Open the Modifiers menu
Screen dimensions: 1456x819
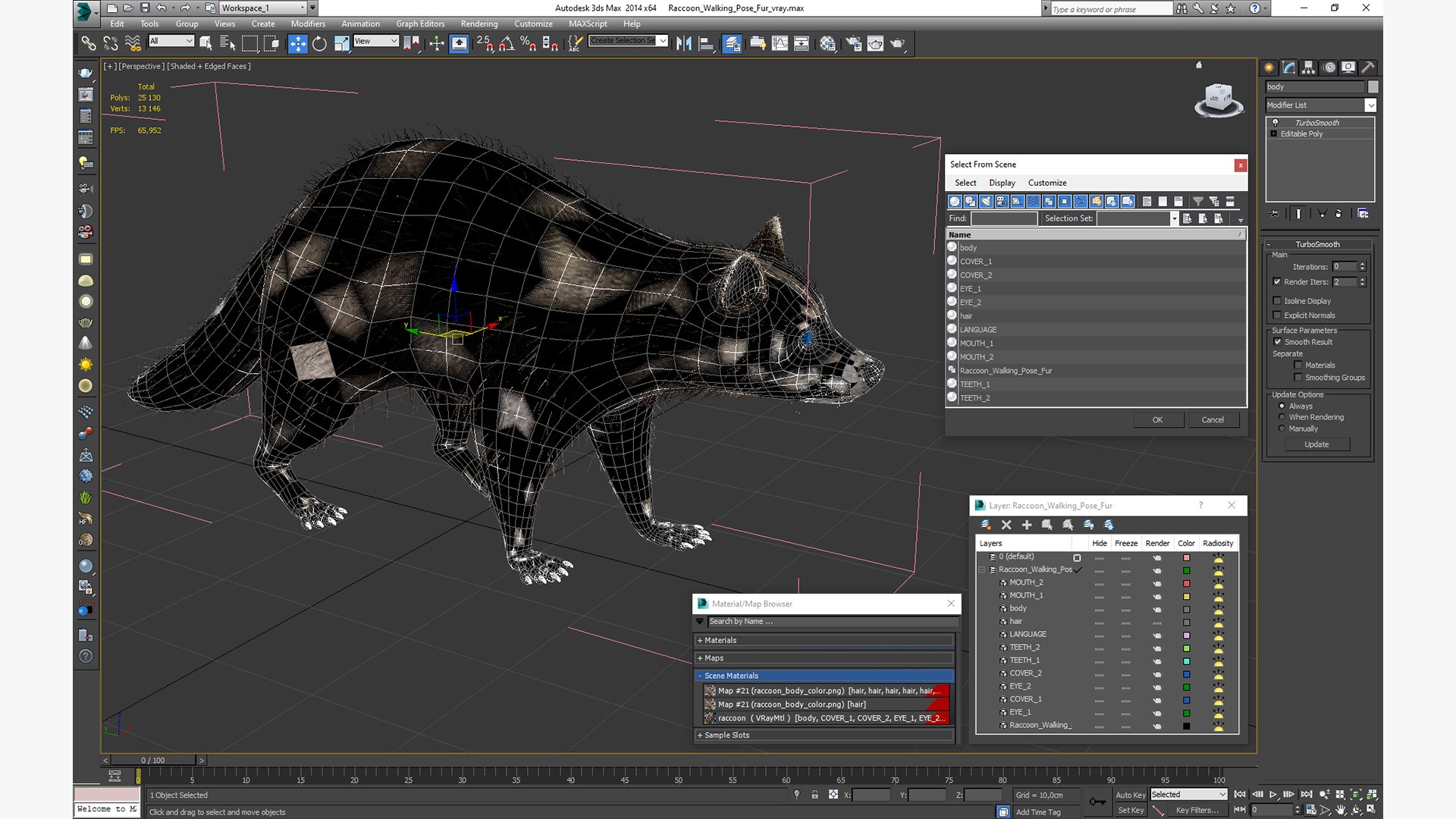tap(308, 24)
